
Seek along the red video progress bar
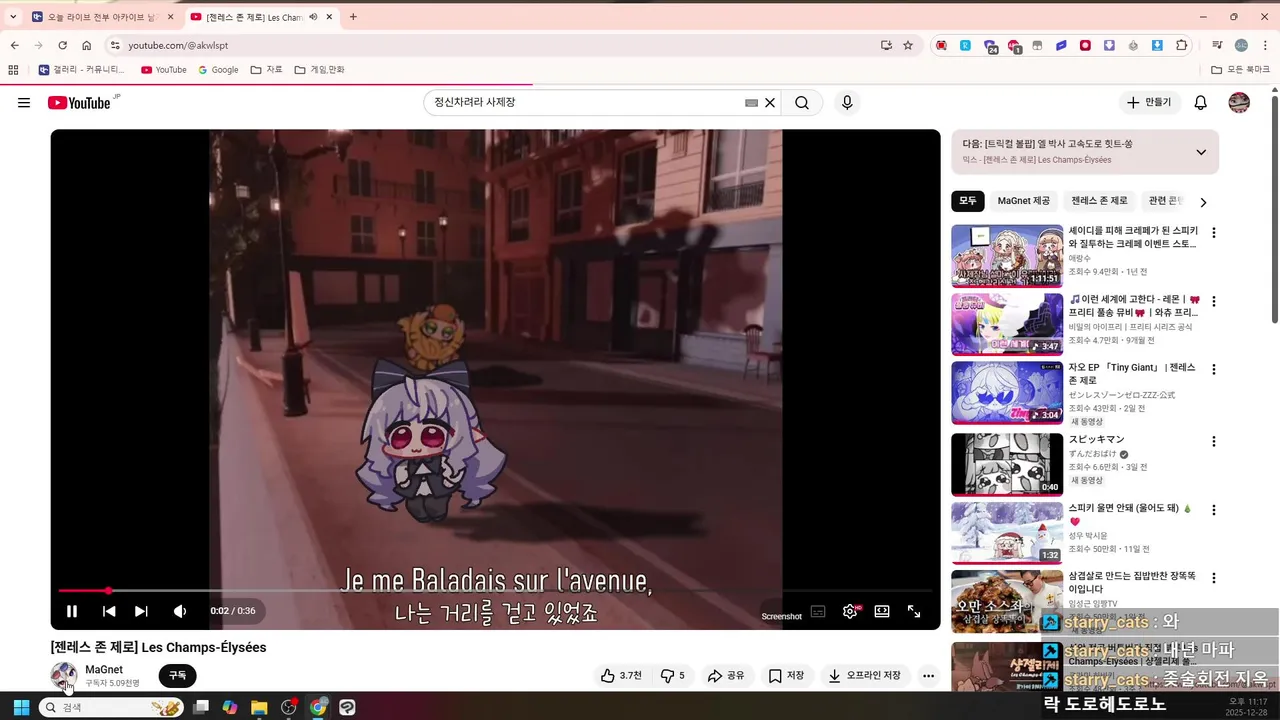click(495, 591)
